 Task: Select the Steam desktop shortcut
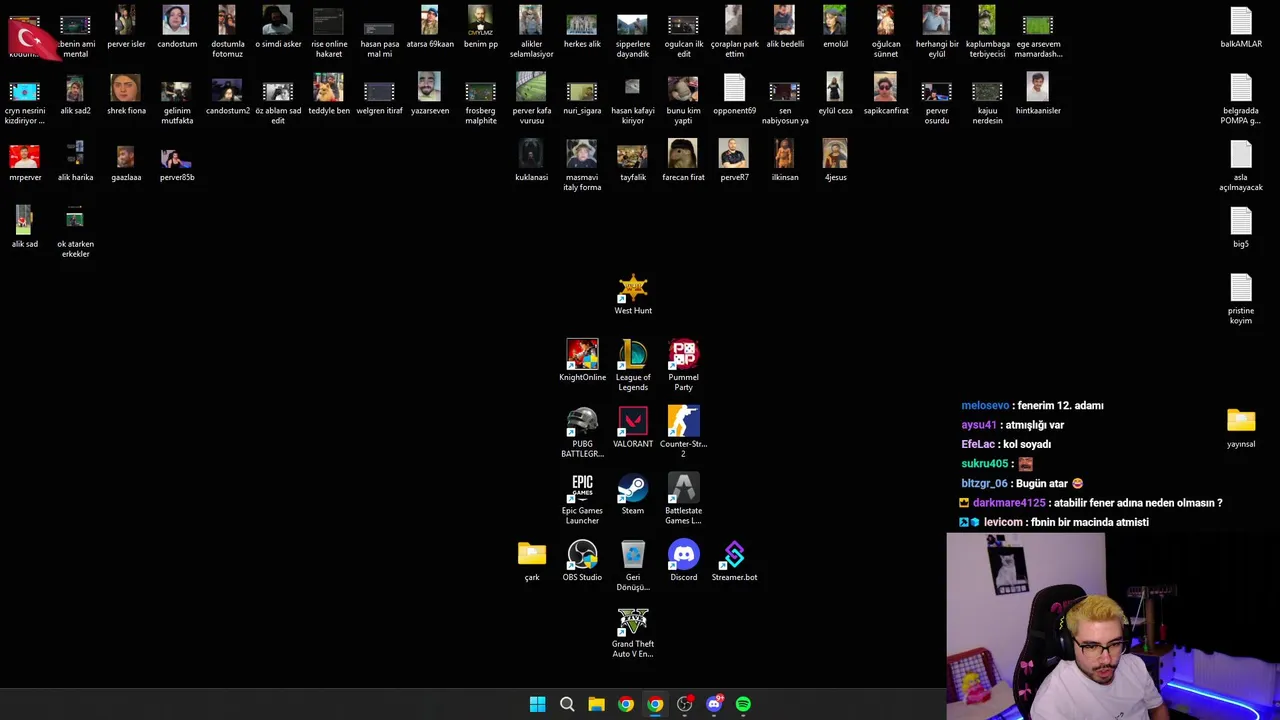(x=633, y=495)
